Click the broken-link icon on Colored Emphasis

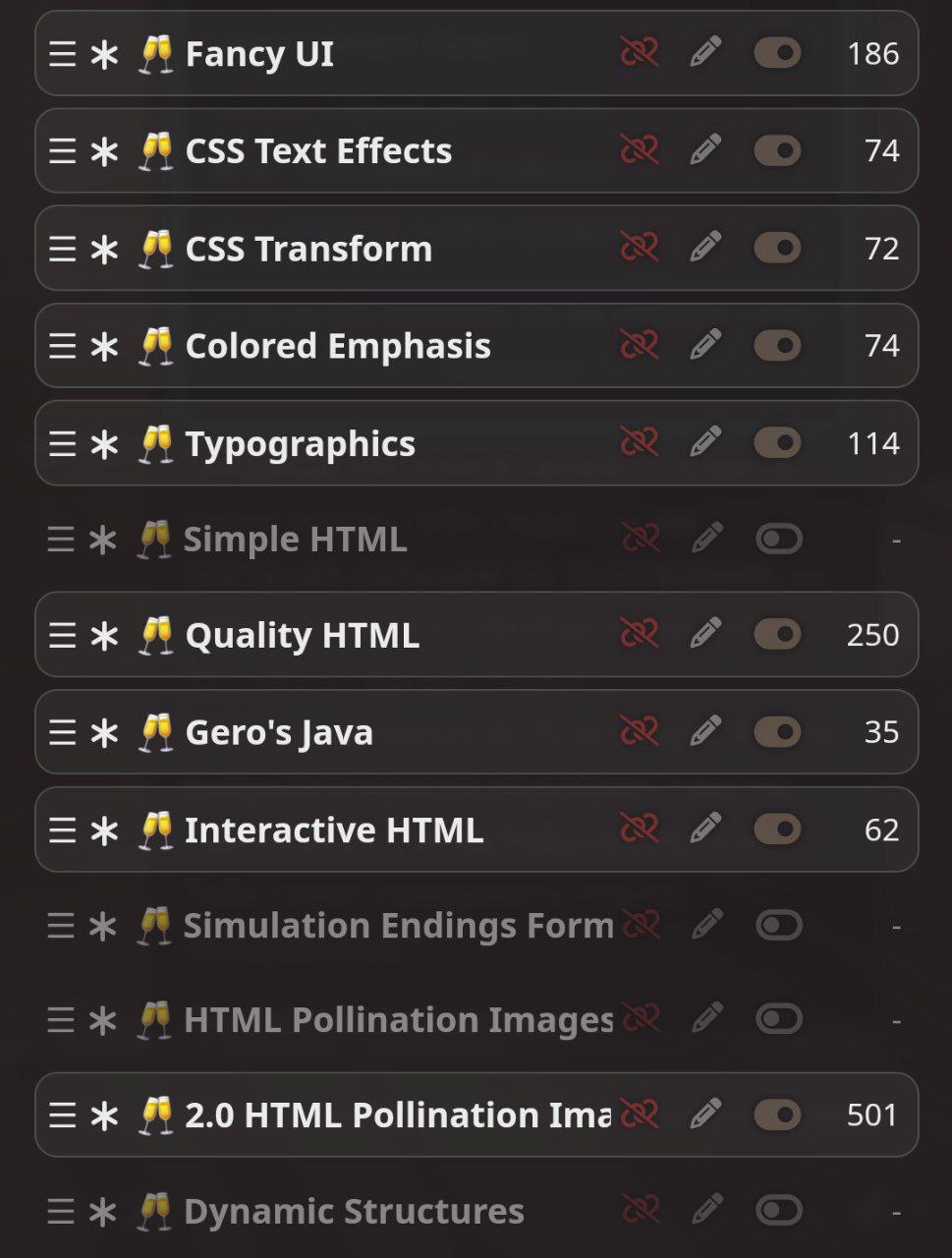639,345
